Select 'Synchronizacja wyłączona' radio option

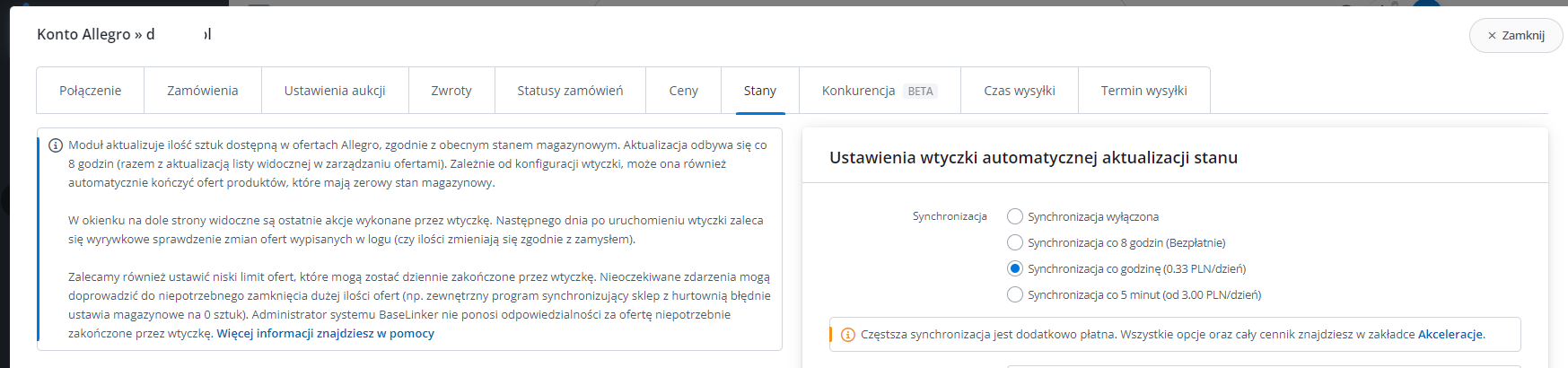[x=1015, y=216]
